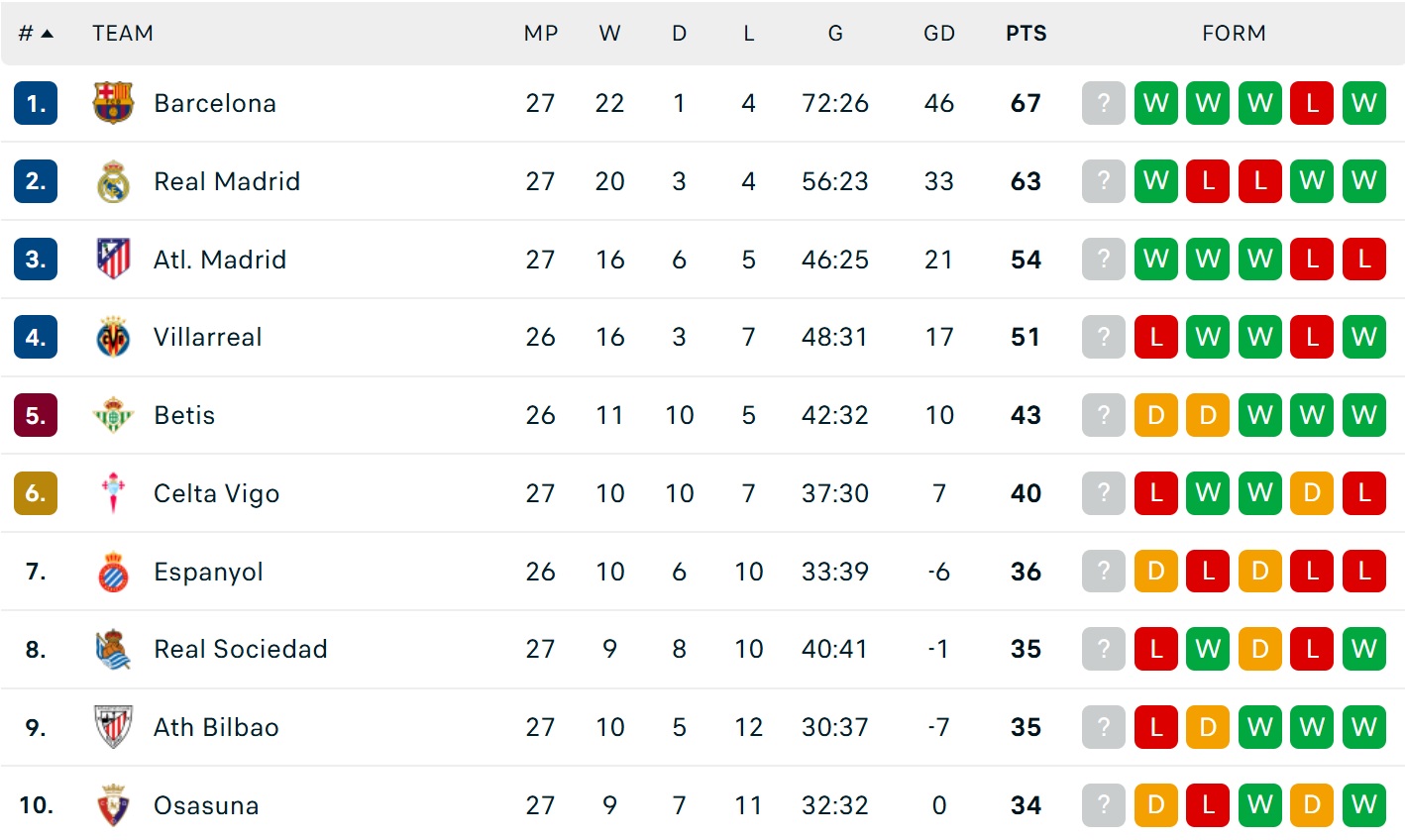Click the Osasuna crest icon

click(x=113, y=805)
